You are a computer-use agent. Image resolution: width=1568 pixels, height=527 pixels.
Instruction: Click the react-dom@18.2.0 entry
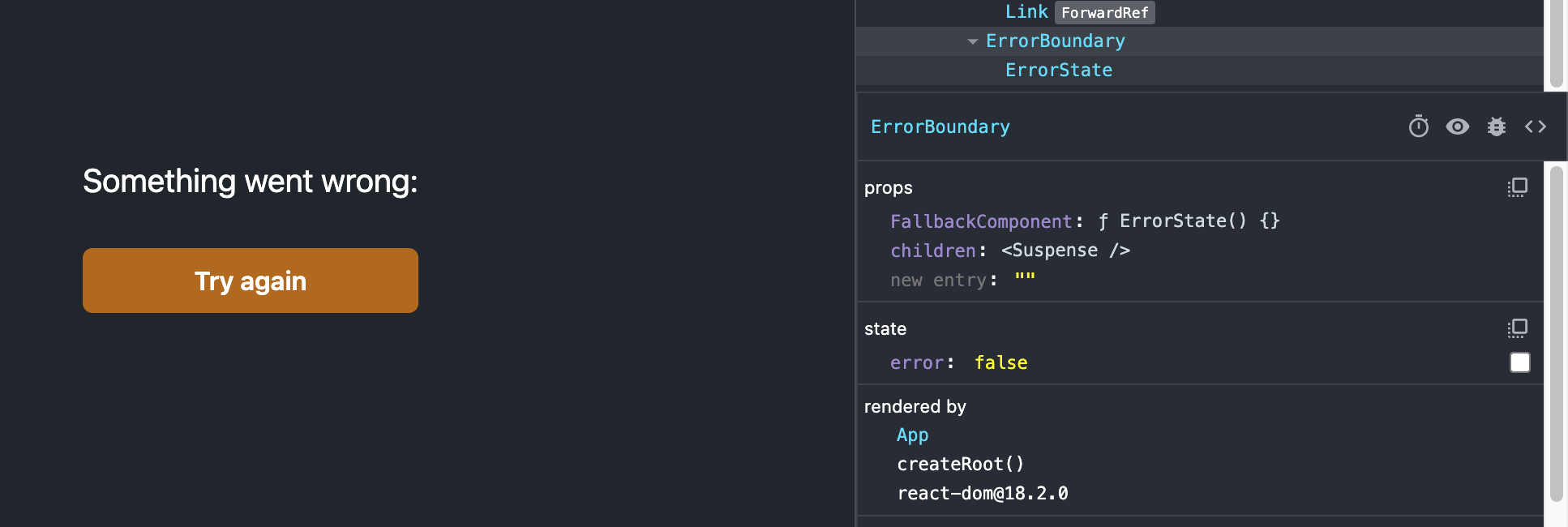coord(983,494)
